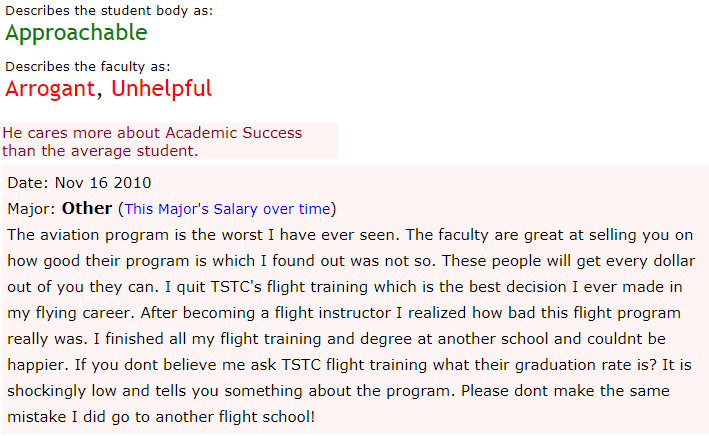Click the 'Describes the faculty as' label

click(88, 66)
